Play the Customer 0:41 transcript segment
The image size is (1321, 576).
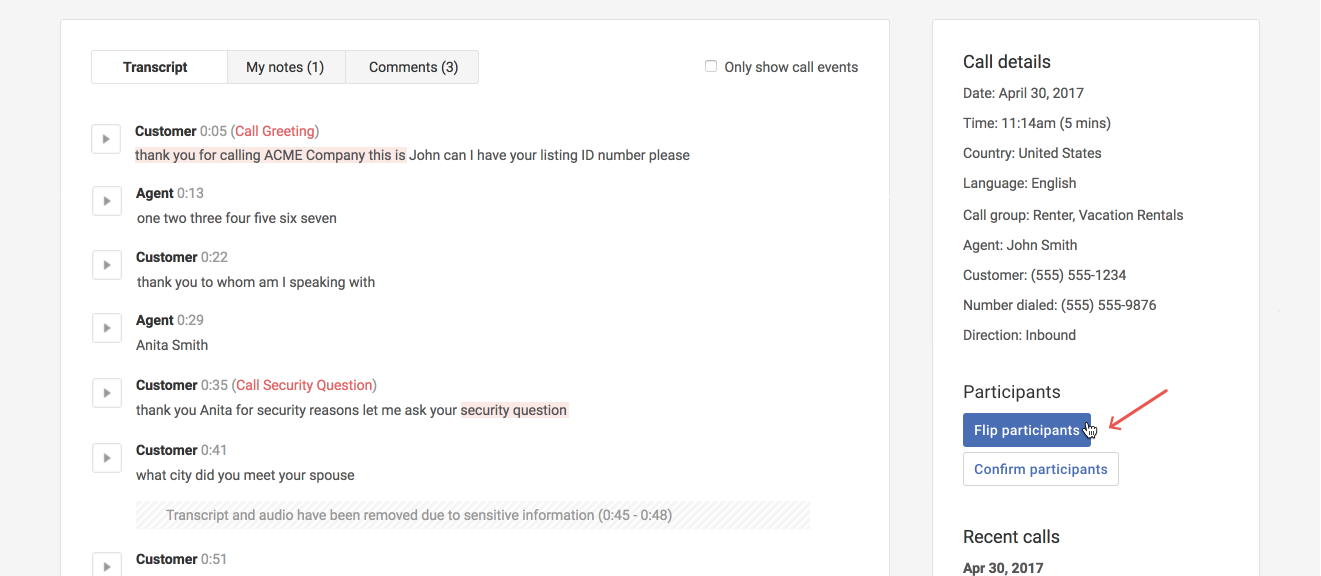(106, 458)
